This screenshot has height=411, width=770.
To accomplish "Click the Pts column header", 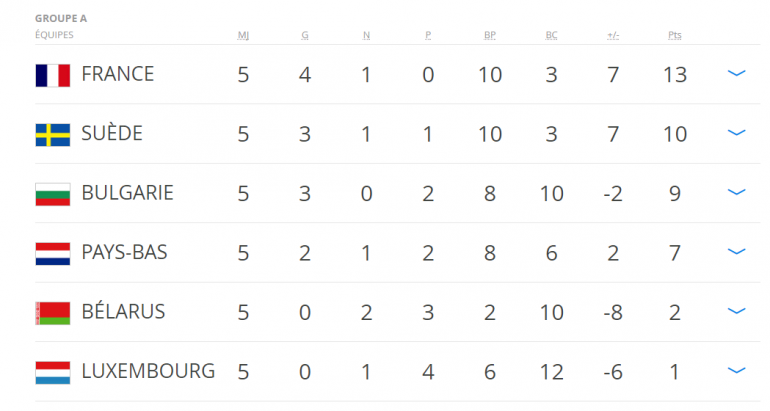I will point(674,36).
